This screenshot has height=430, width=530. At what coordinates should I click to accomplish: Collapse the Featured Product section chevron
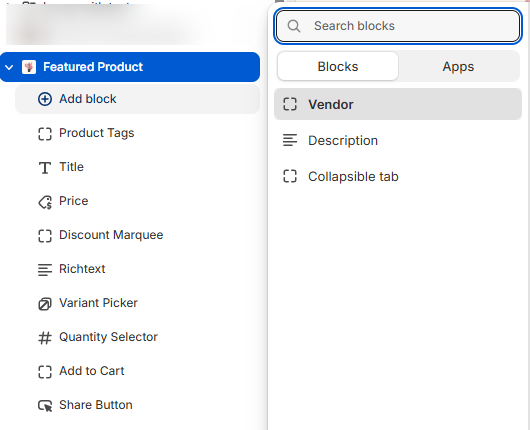click(x=9, y=67)
